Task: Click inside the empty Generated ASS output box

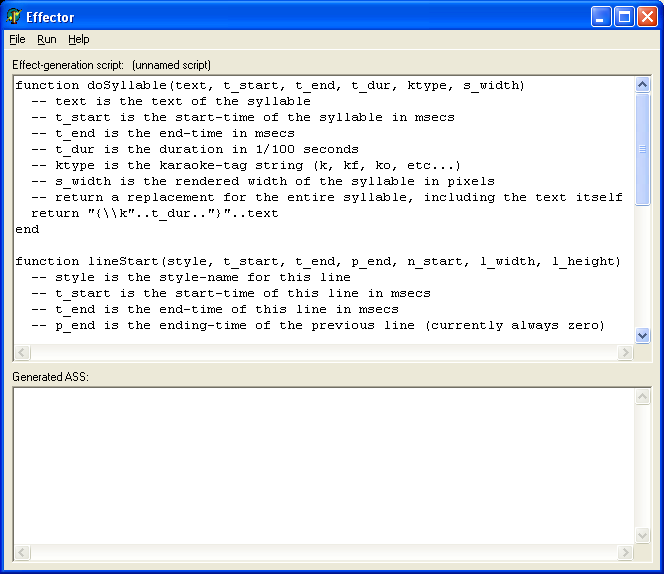Action: 324,466
